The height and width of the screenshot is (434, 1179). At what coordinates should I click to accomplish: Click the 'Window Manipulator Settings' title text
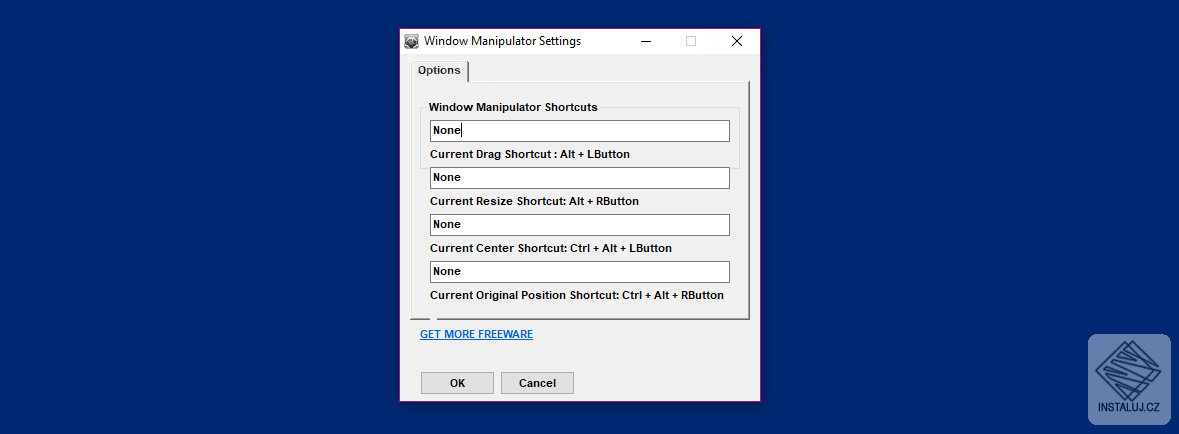pyautogui.click(x=502, y=41)
